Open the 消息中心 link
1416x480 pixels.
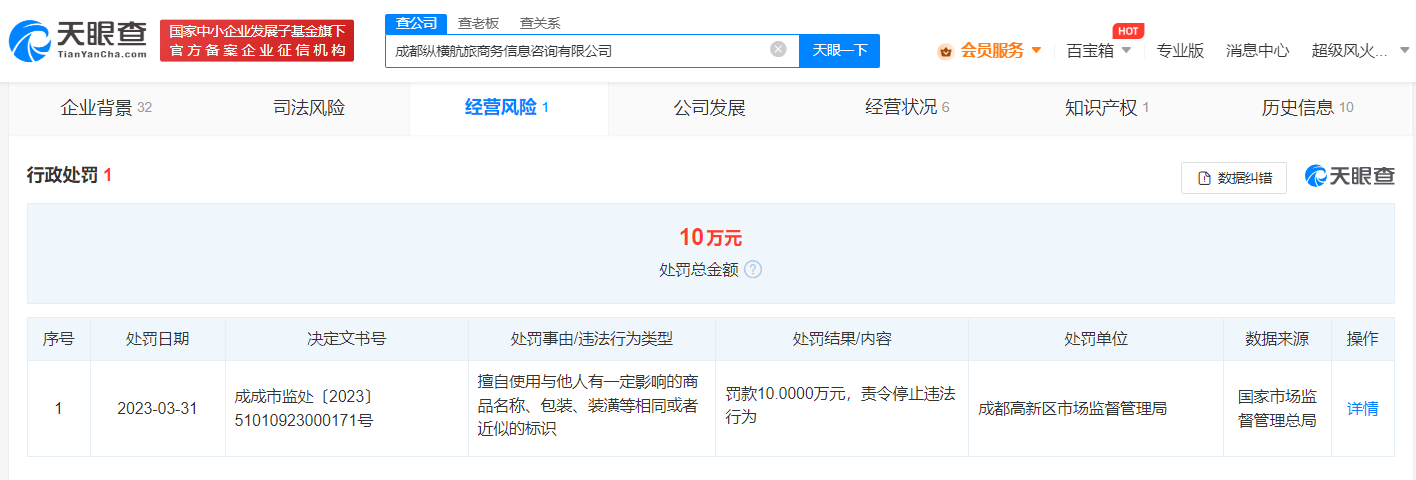[1257, 50]
